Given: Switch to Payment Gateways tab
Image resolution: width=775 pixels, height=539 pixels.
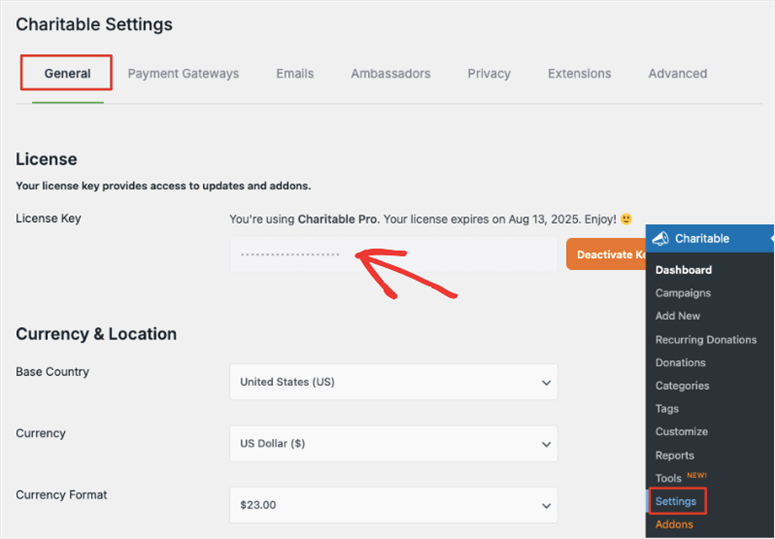Looking at the screenshot, I should 183,74.
